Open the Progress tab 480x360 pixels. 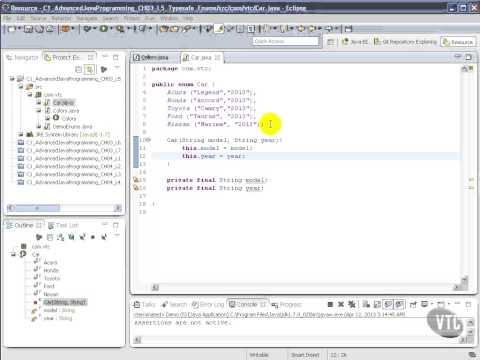pyautogui.click(x=286, y=304)
